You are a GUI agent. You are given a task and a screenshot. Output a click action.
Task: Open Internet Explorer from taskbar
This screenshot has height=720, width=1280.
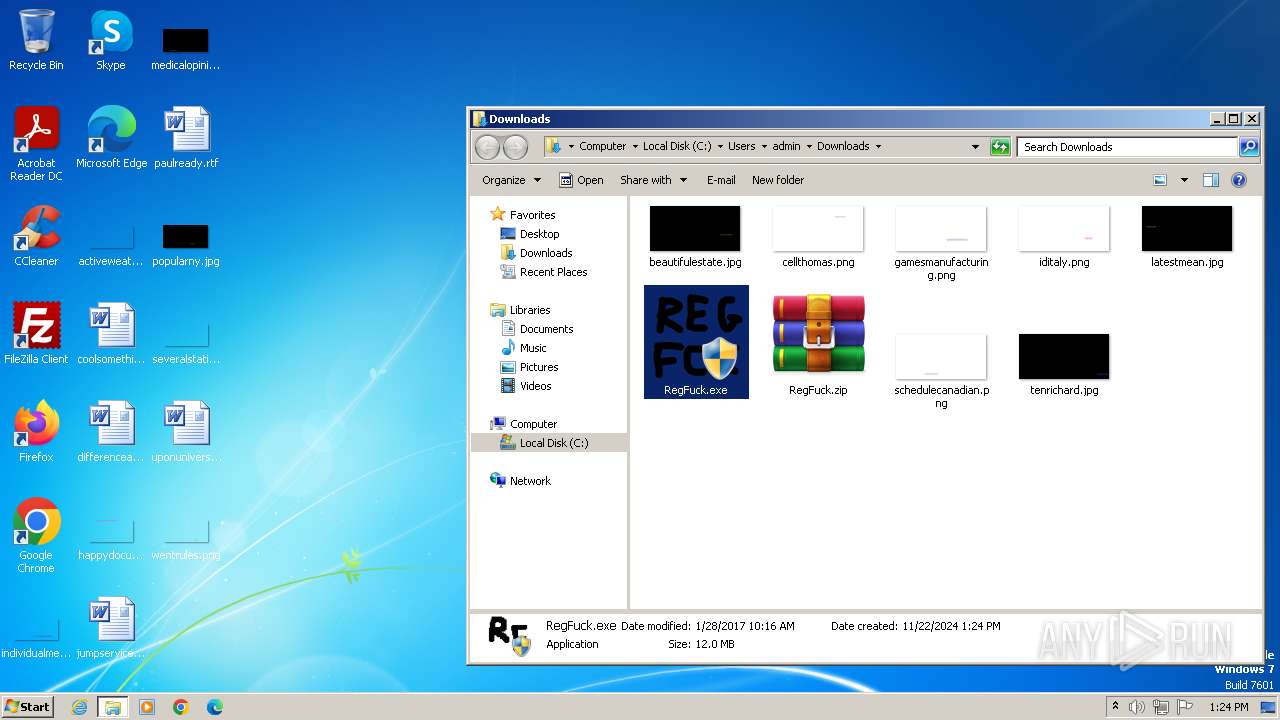(79, 707)
